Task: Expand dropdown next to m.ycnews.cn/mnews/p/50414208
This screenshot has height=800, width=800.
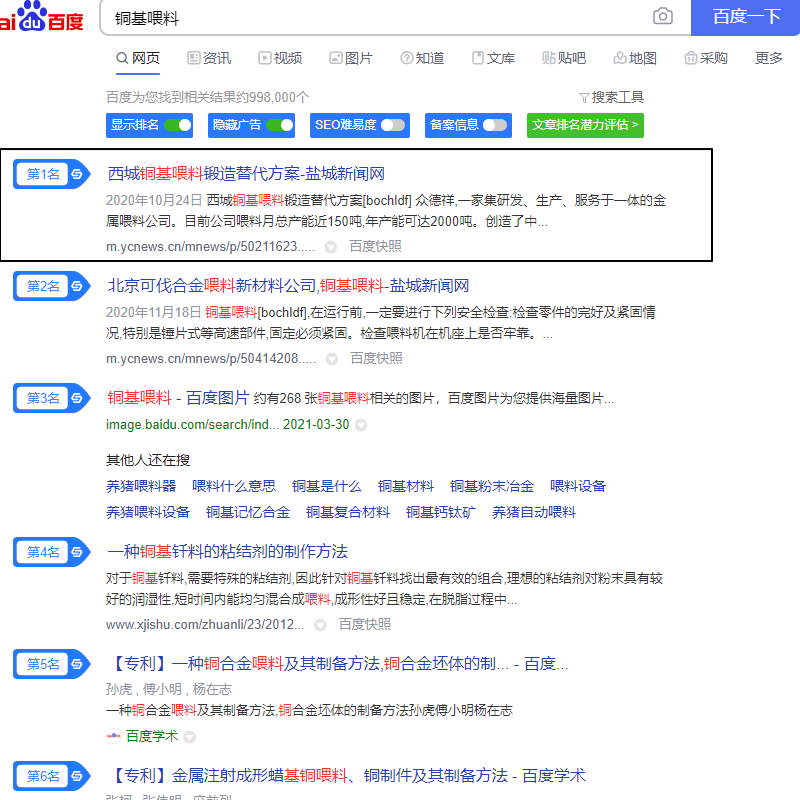Action: pos(332,359)
